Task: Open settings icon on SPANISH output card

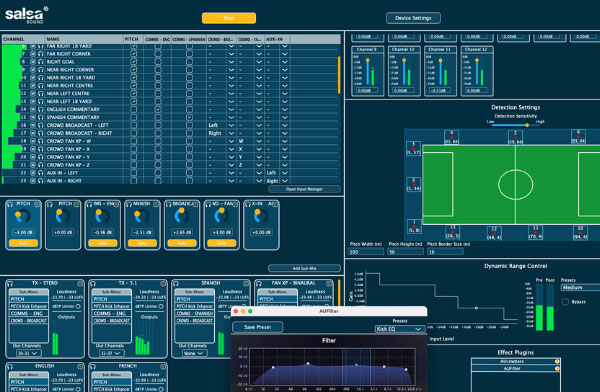Action: point(246,284)
